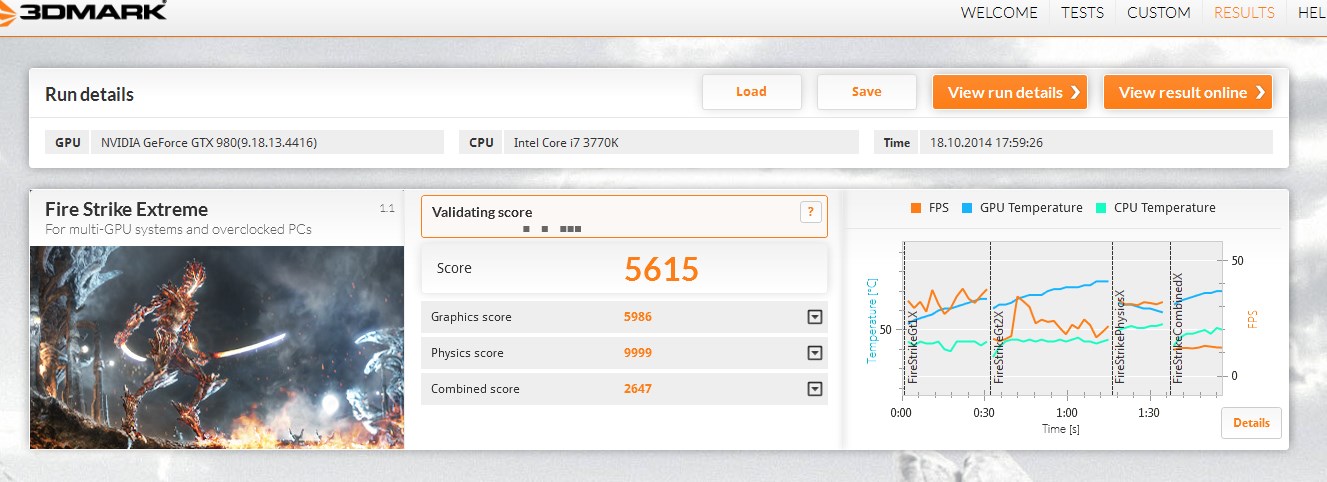This screenshot has height=482, width=1327.
Task: Click 'For multi-GPU systems and overclocked PCs'
Action: click(x=178, y=230)
